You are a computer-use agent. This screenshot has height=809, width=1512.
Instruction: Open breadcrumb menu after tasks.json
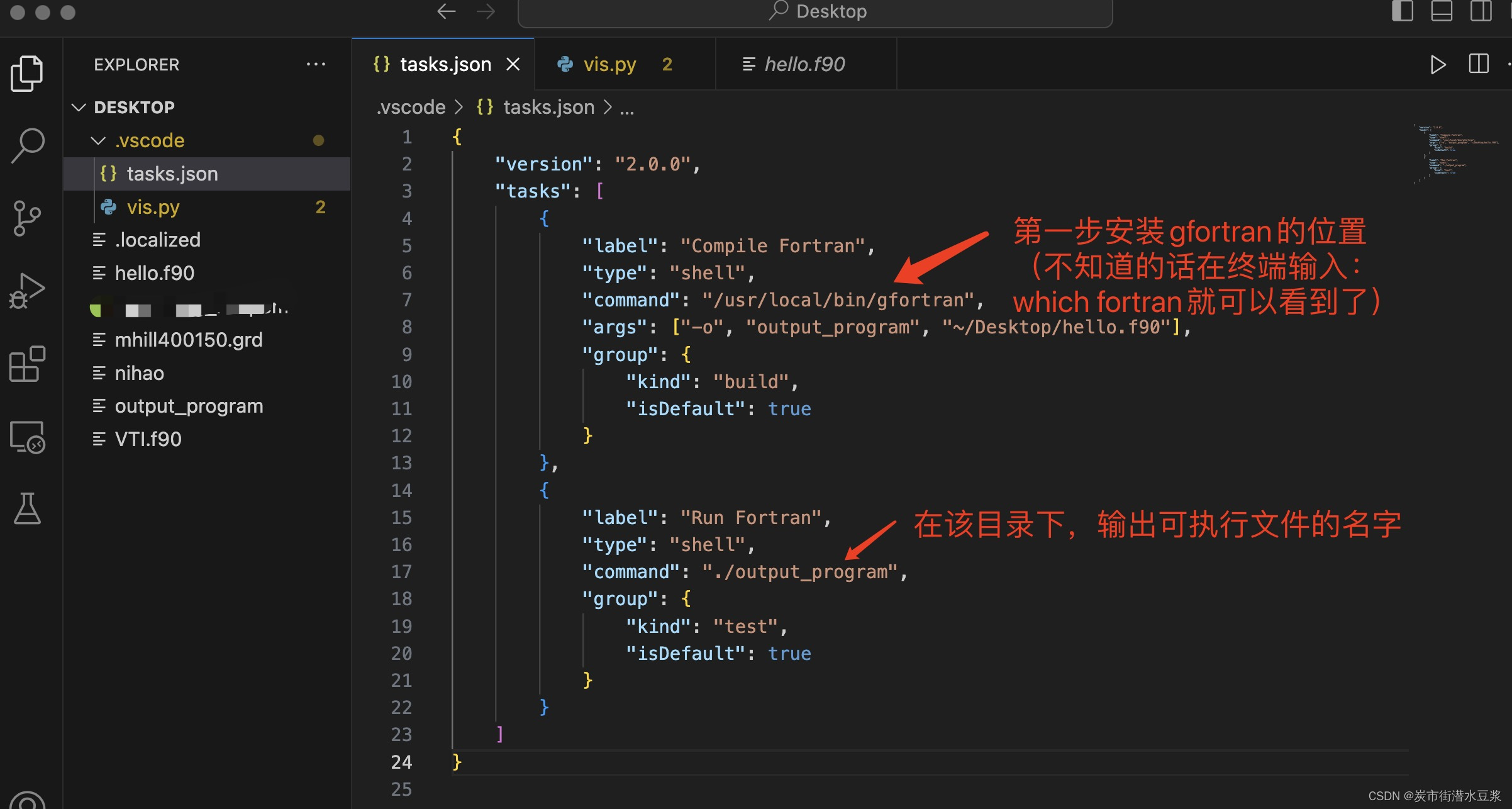pos(626,107)
